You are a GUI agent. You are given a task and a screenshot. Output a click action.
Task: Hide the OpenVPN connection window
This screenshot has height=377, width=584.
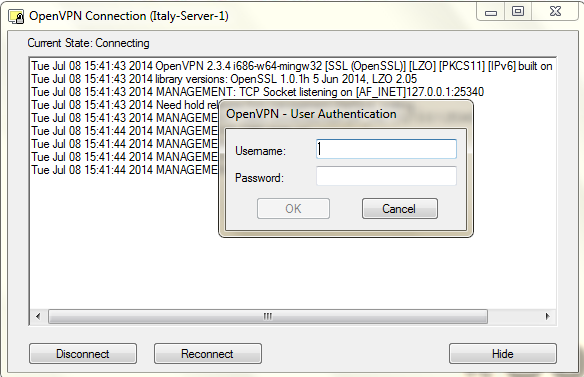point(503,354)
